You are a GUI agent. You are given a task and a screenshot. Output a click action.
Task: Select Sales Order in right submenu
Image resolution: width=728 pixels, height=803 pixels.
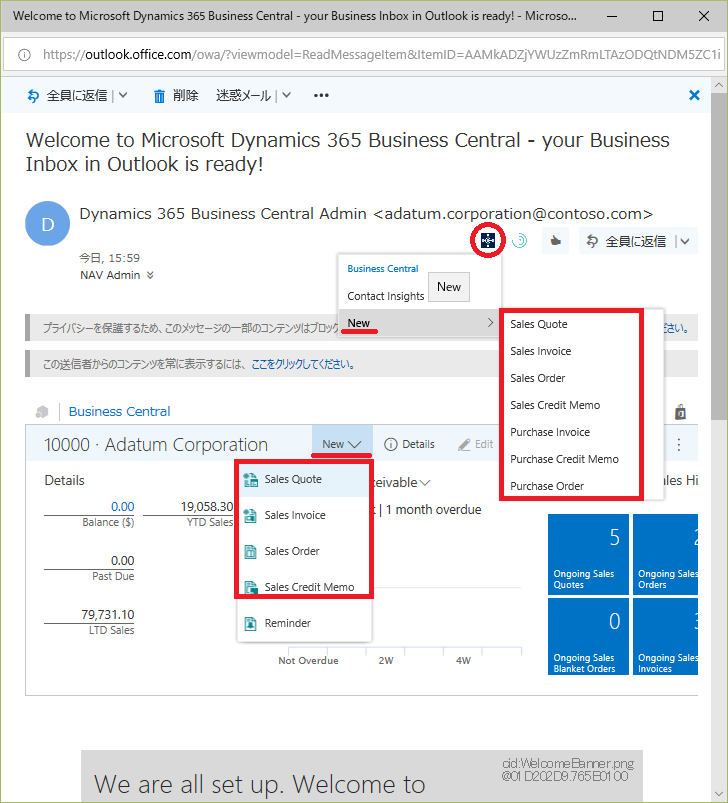point(538,378)
